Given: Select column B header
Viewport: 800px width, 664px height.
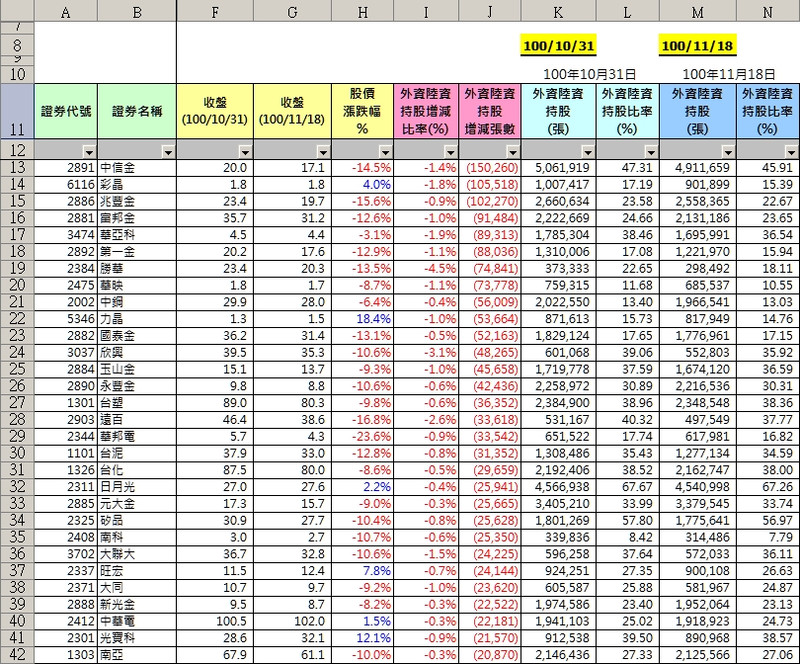Looking at the screenshot, I should (137, 11).
